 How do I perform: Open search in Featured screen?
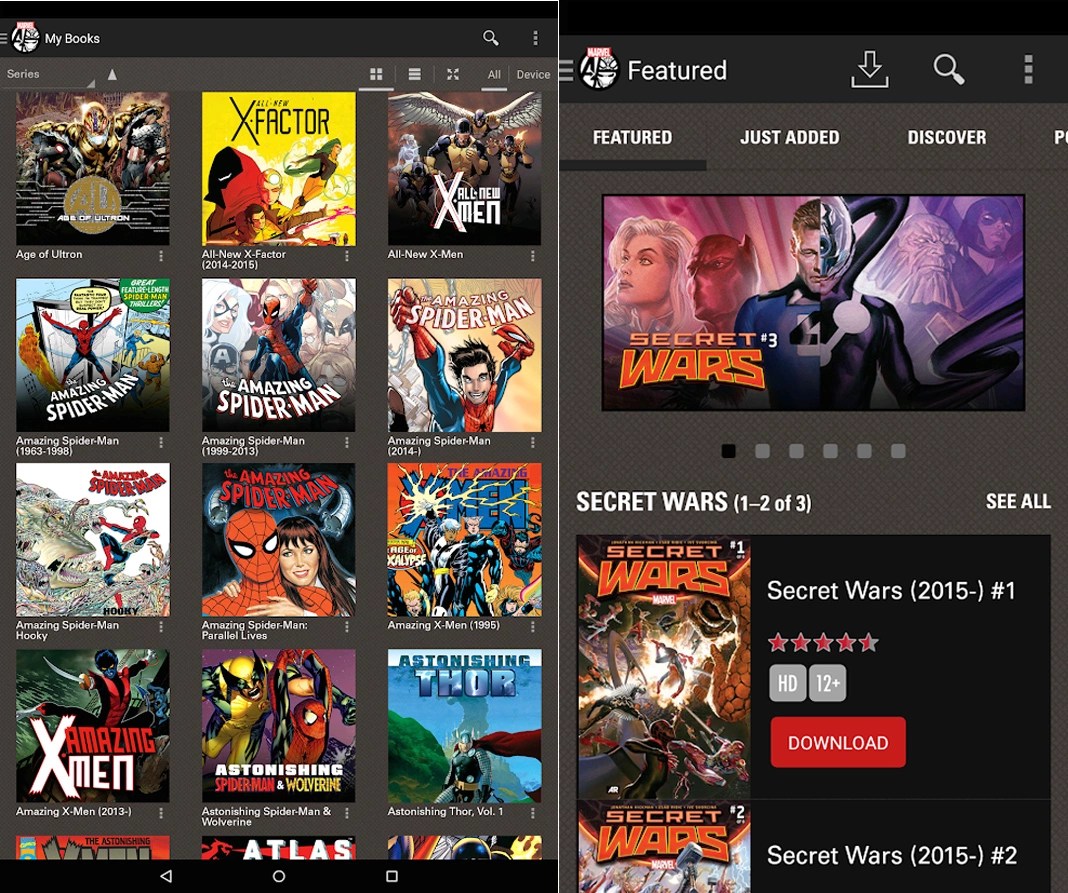click(x=949, y=69)
